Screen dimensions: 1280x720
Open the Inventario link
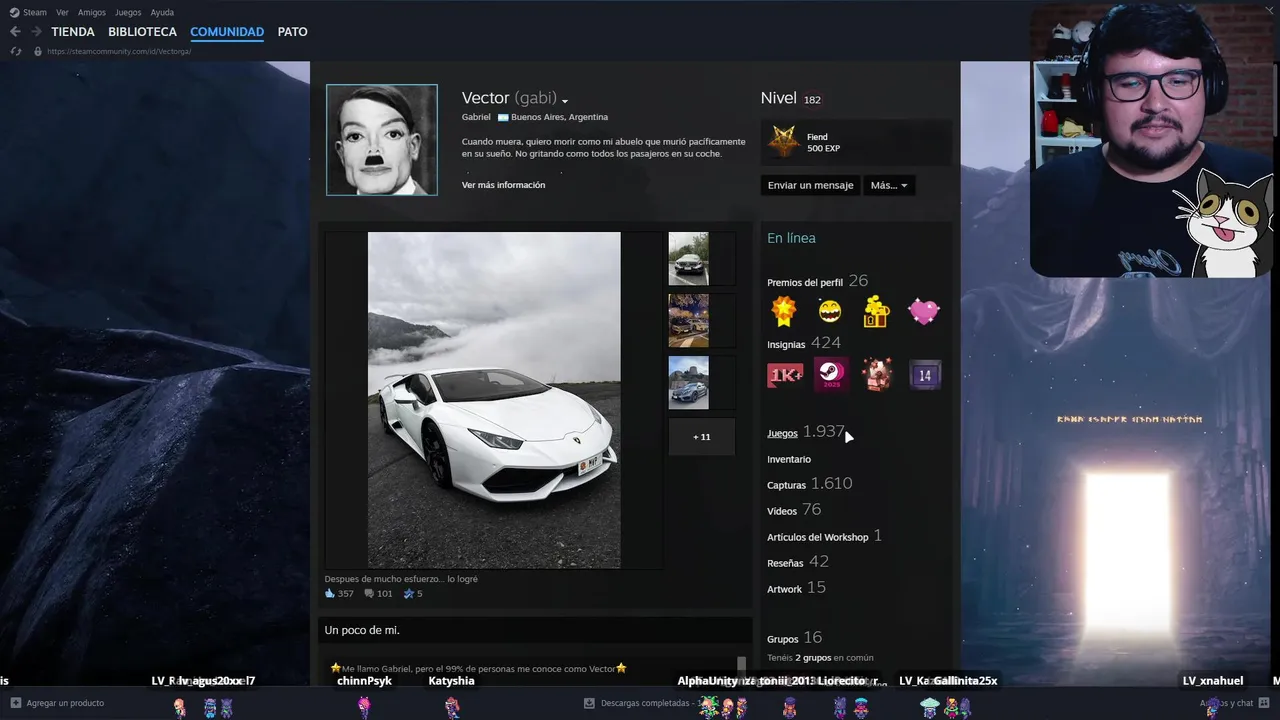click(789, 459)
